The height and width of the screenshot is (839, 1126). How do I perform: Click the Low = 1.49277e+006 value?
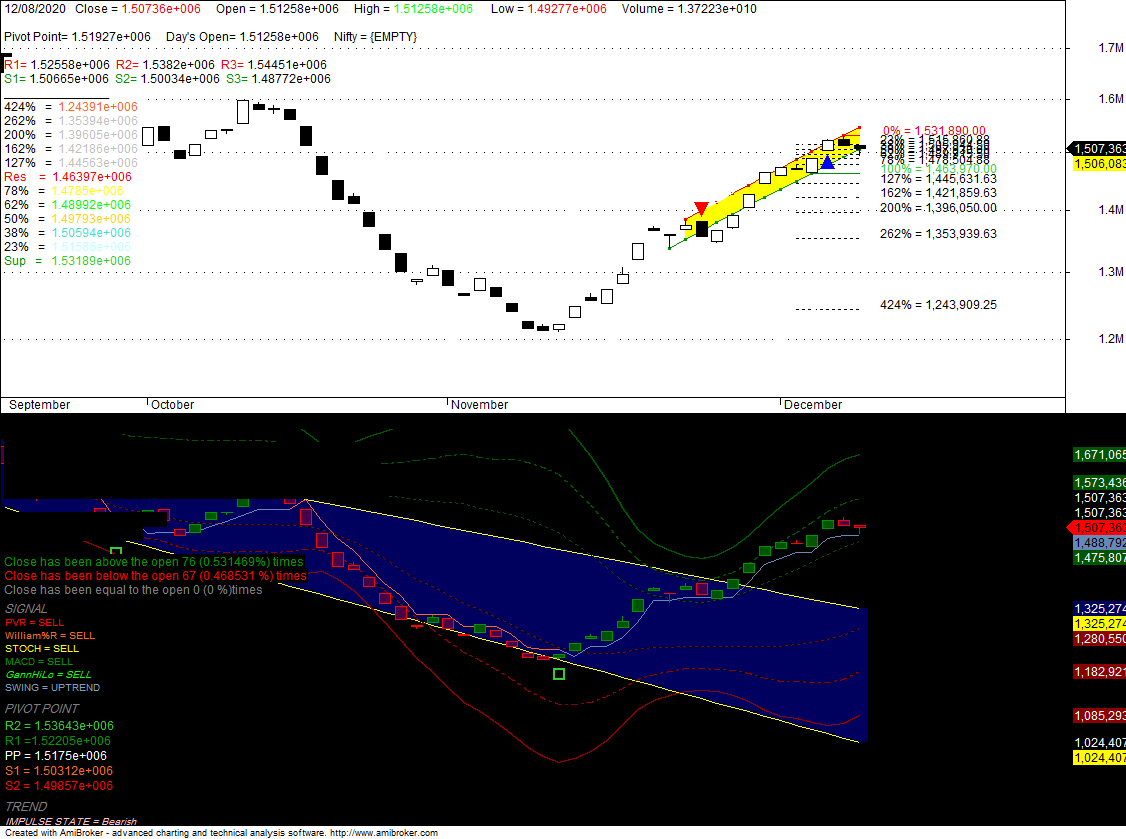pyautogui.click(x=549, y=9)
